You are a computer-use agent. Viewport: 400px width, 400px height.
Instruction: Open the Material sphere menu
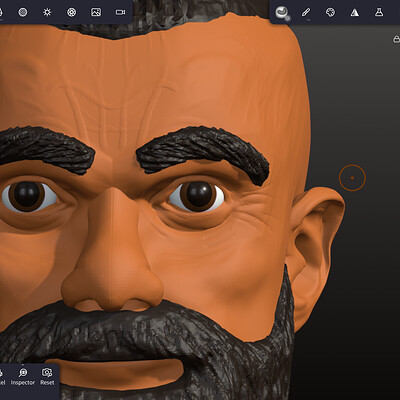click(23, 12)
